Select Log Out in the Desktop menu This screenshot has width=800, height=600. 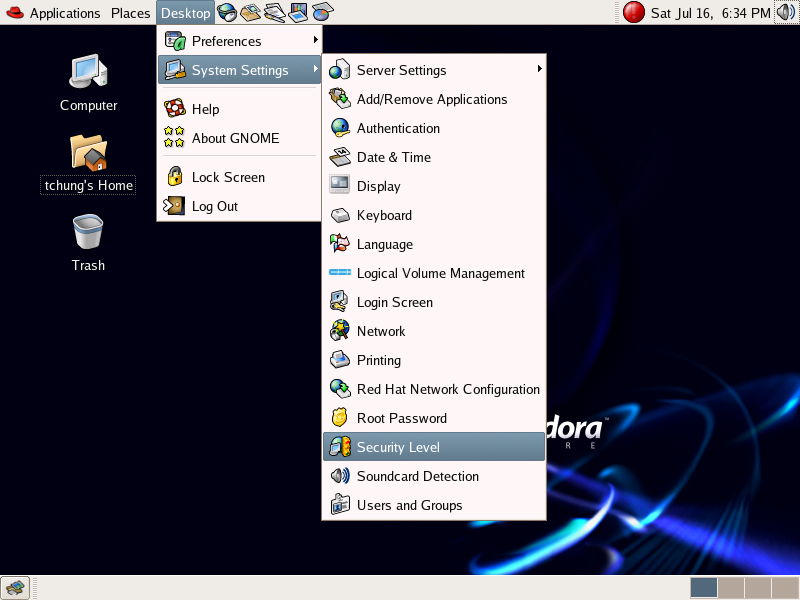pos(239,206)
